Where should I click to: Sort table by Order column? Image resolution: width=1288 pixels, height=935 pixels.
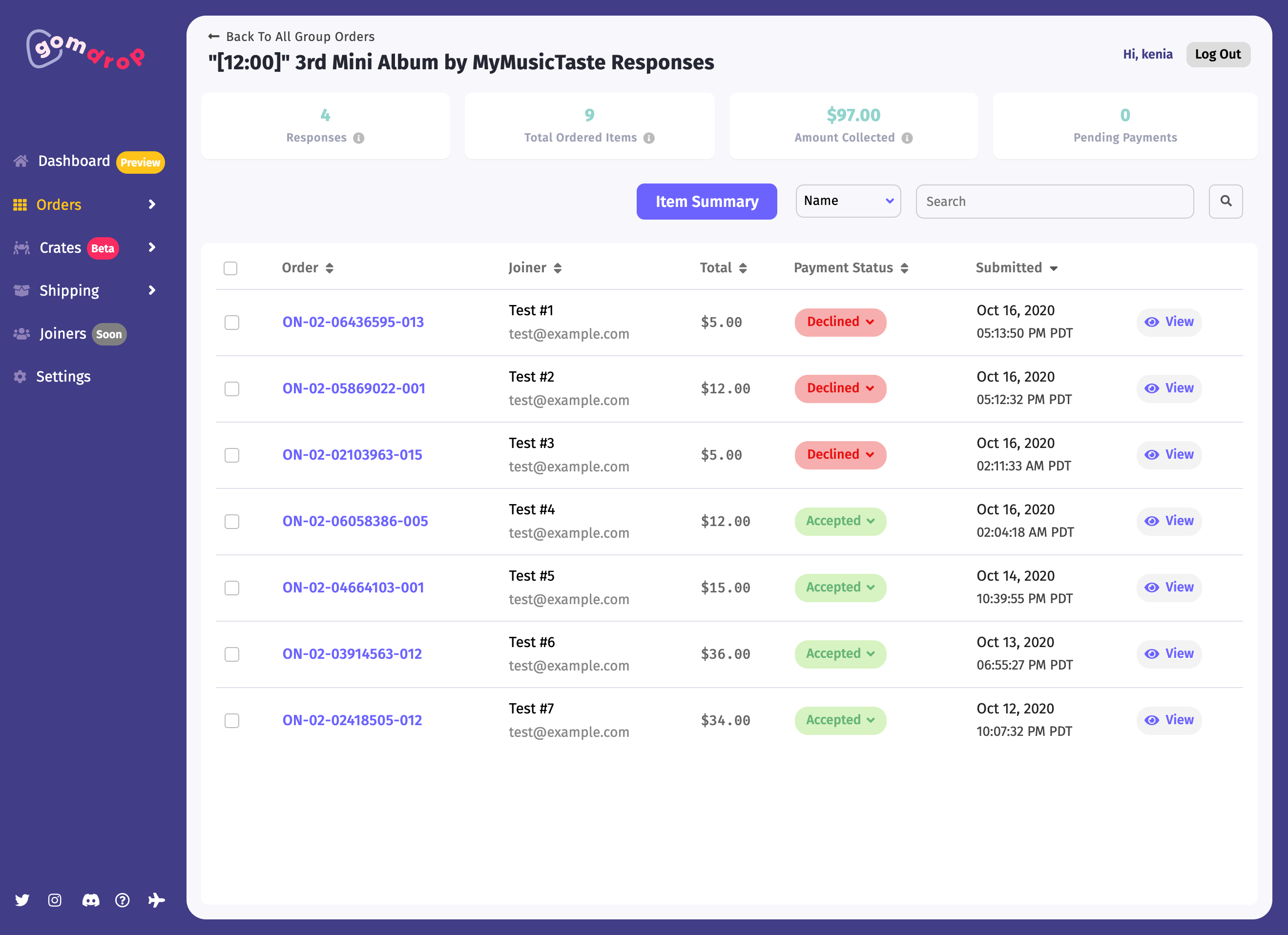(330, 268)
